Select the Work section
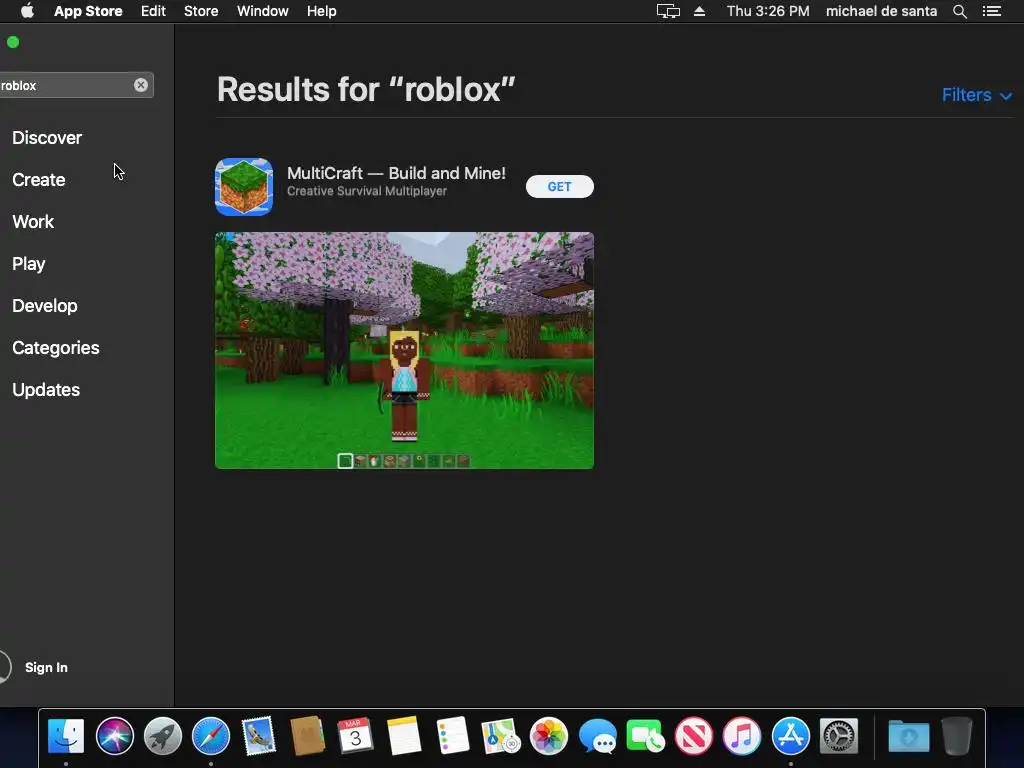The height and width of the screenshot is (768, 1024). click(33, 222)
